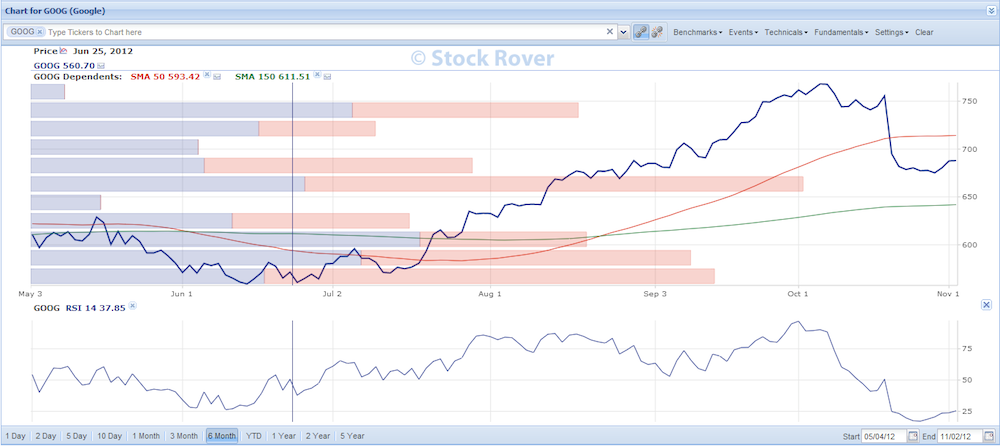Click the envelope icon beside GOOG 560.70

[x=101, y=66]
